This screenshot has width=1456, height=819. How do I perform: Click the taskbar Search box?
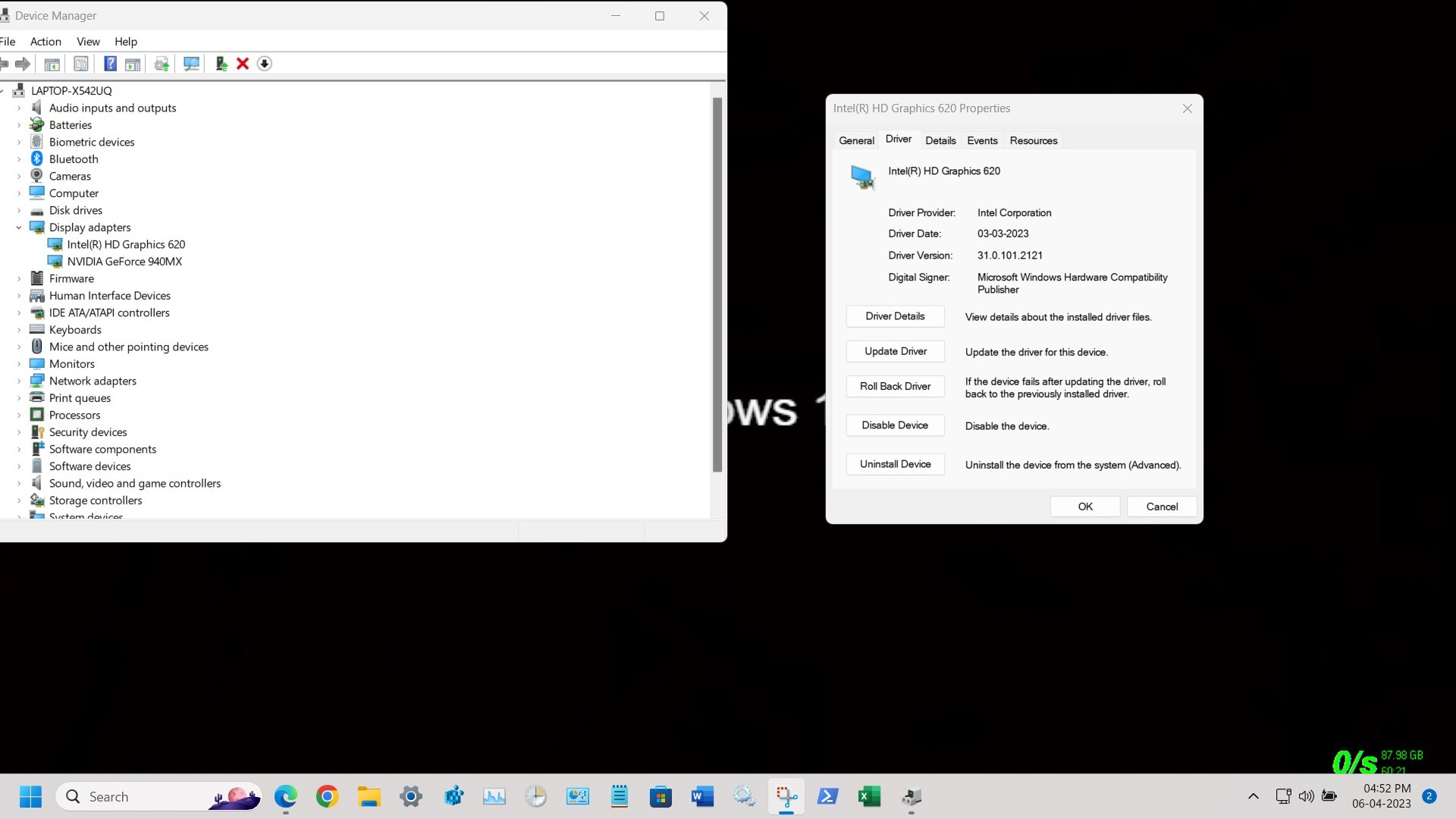158,797
